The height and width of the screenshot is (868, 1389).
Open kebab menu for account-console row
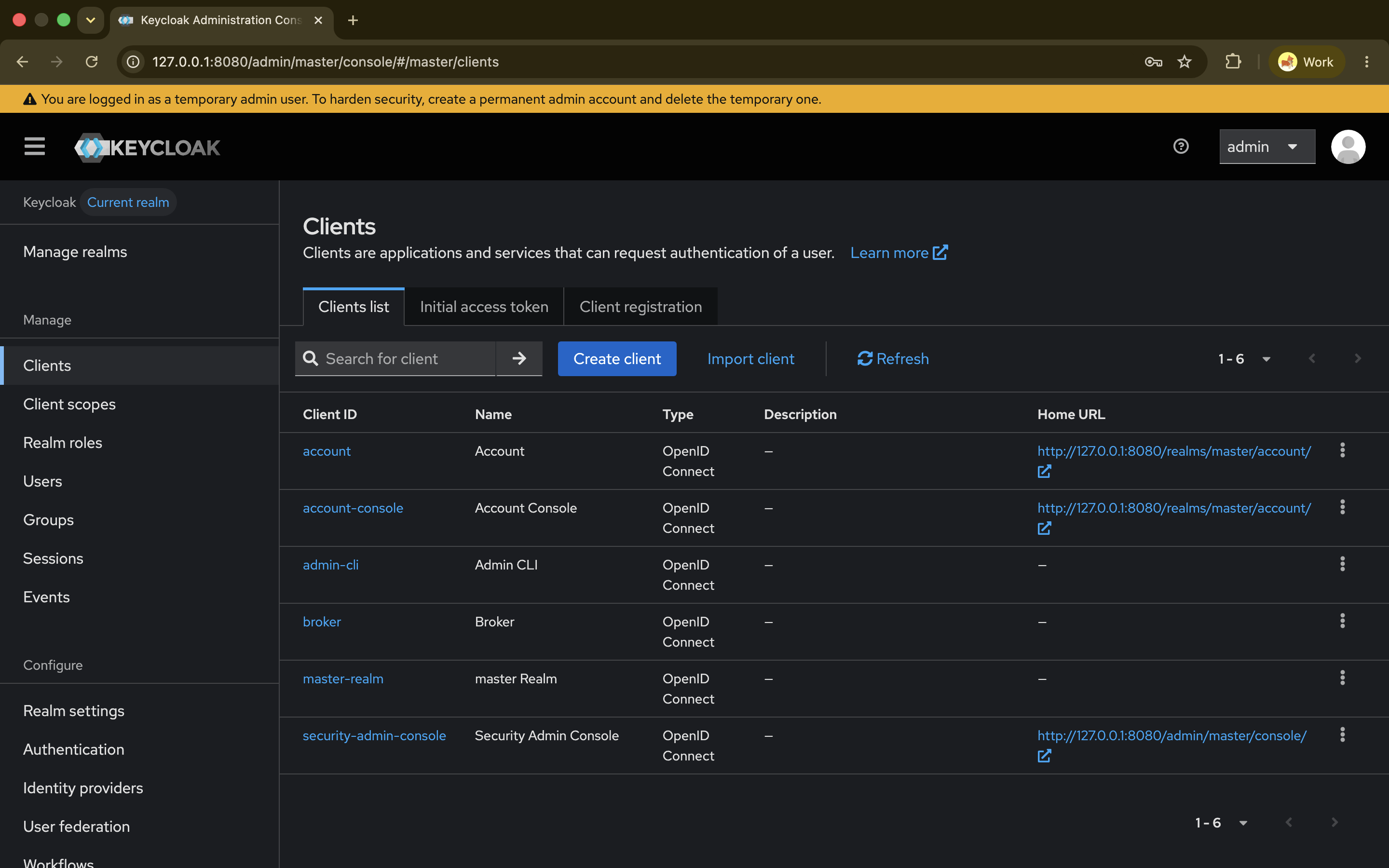coord(1342,507)
